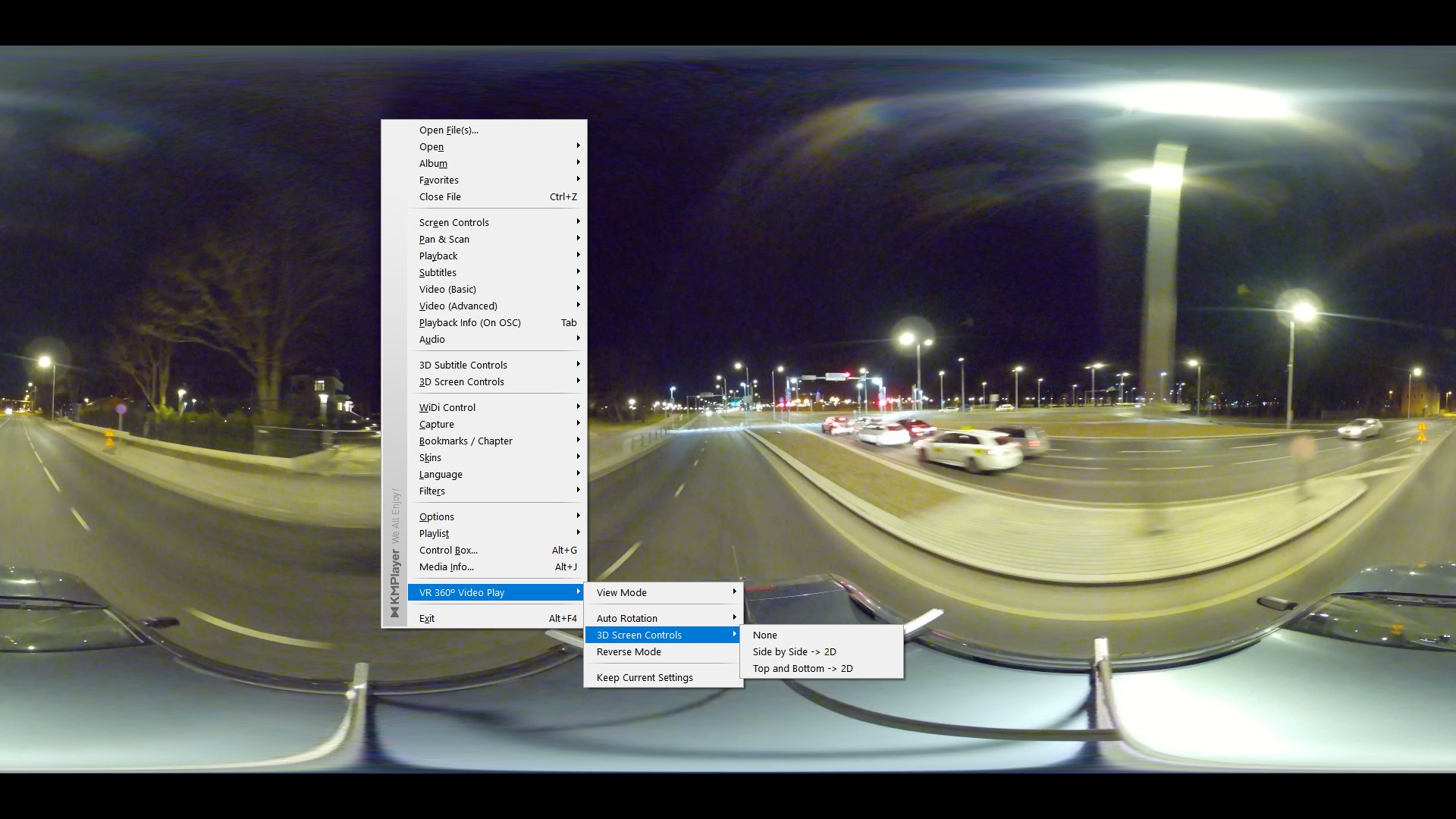
Task: Toggle Reverse Mode option
Action: point(629,652)
